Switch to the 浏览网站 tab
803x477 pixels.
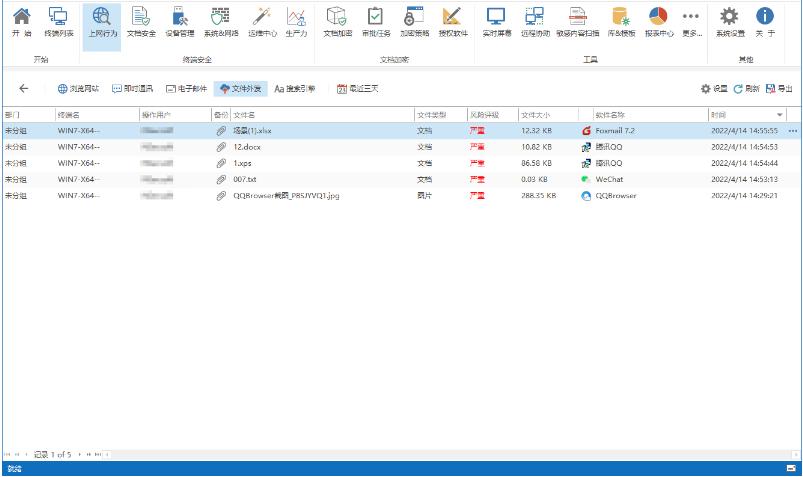(78, 89)
